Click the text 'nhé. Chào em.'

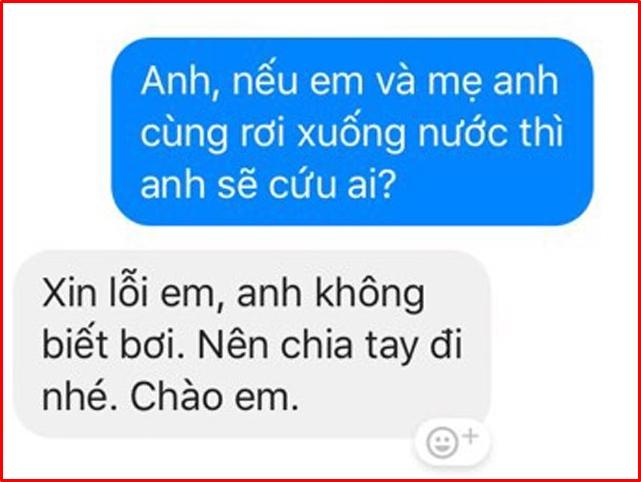coord(170,397)
